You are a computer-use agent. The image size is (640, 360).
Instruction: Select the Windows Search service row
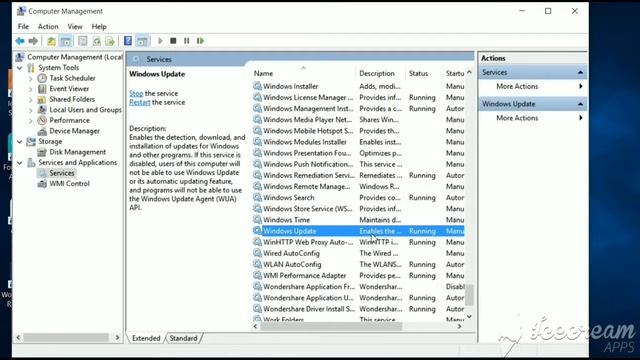click(358, 198)
